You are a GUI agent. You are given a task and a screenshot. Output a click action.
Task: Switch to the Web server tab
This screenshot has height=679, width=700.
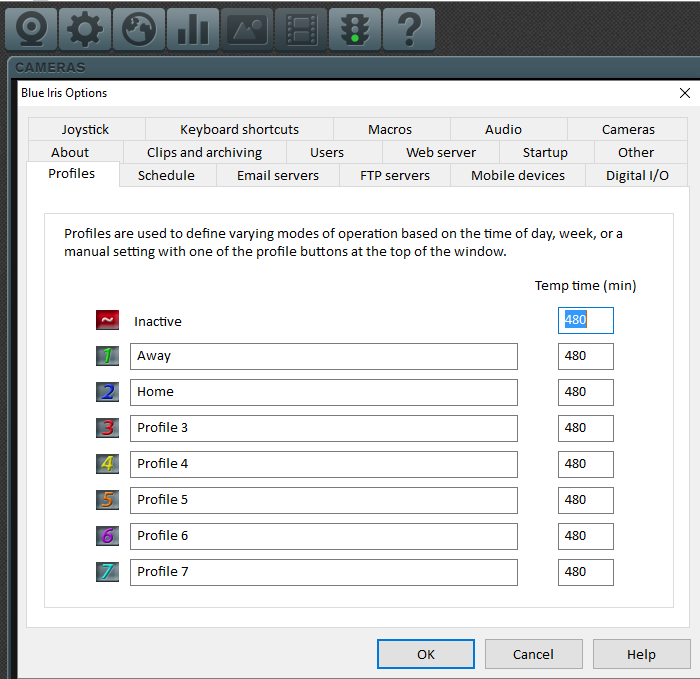pyautogui.click(x=441, y=152)
